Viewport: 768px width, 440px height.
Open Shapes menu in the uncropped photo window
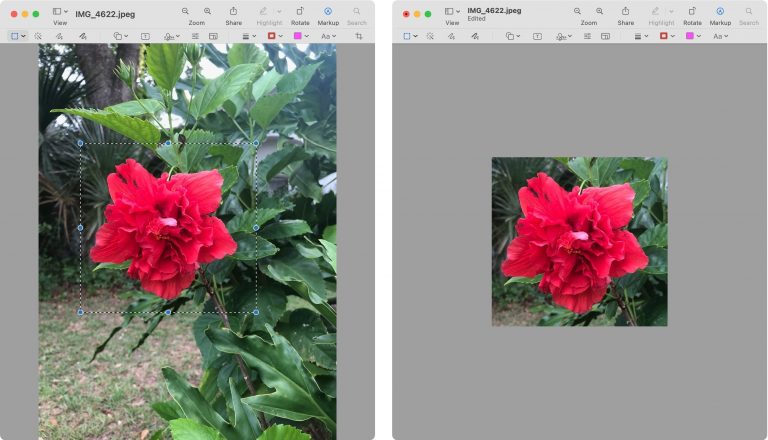[x=120, y=36]
